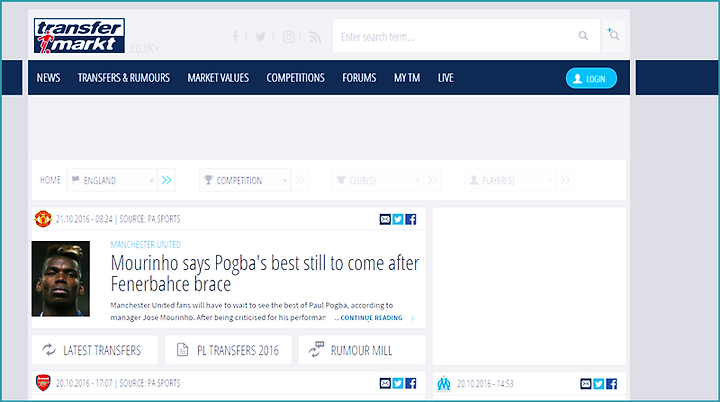The image size is (720, 402).
Task: Share the Mourinho article on Facebook
Action: tap(411, 219)
